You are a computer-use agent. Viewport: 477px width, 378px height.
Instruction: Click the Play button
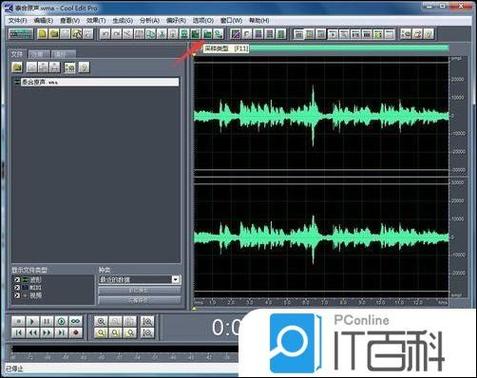click(33, 321)
